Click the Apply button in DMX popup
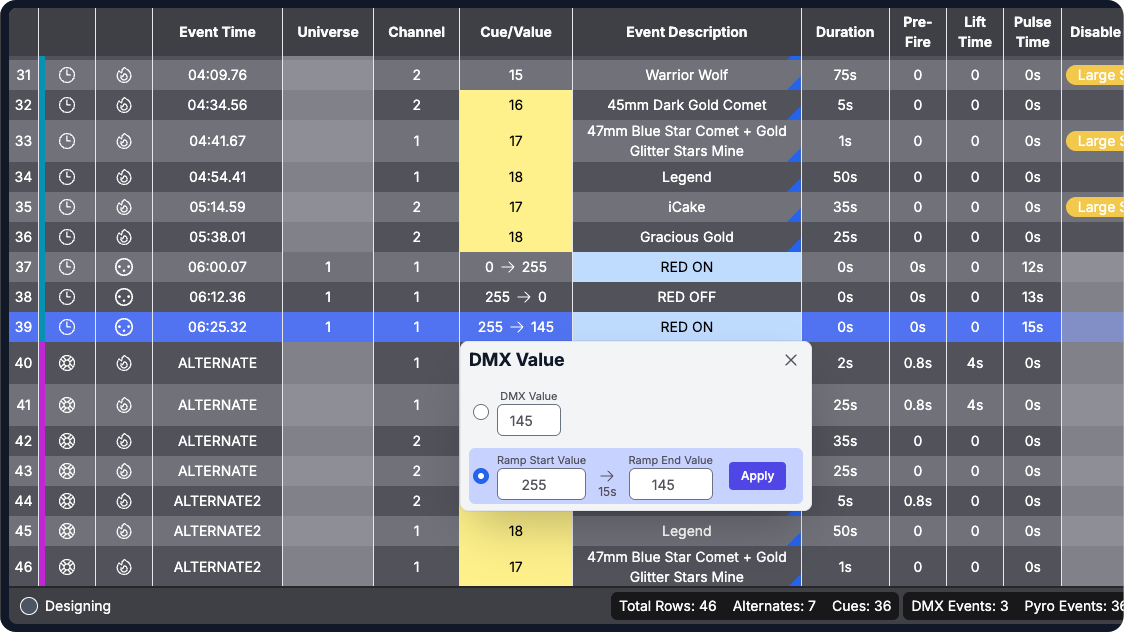The image size is (1124, 632). pos(757,476)
